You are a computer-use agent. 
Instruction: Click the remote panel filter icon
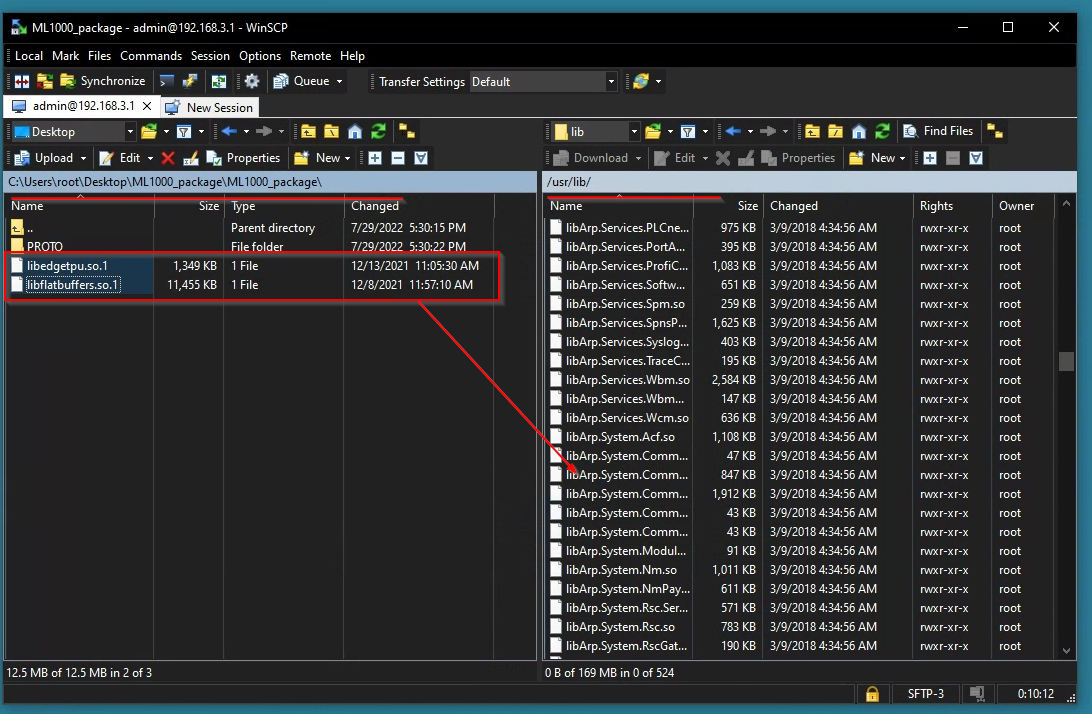point(688,132)
